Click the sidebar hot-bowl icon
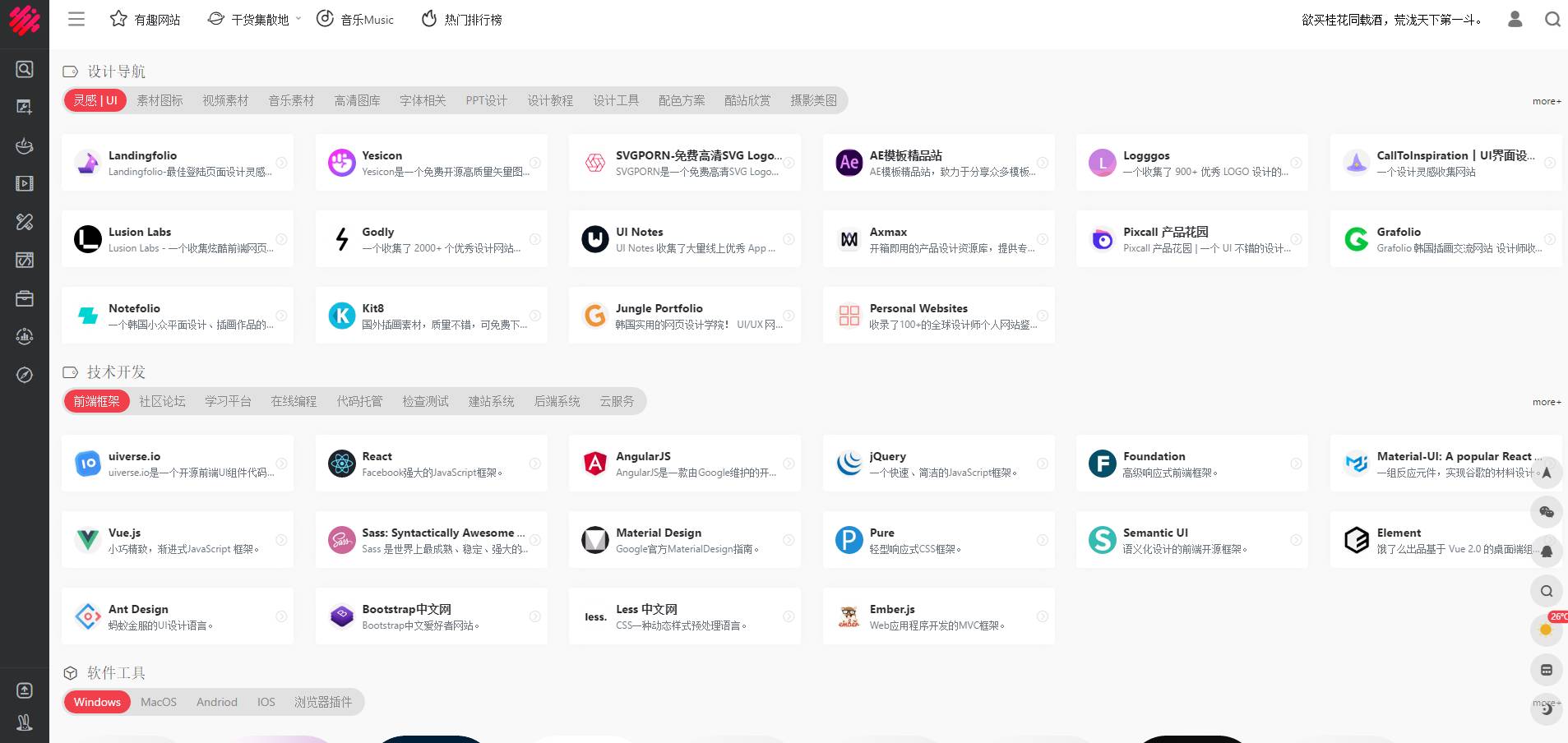The image size is (1568, 743). tap(25, 145)
